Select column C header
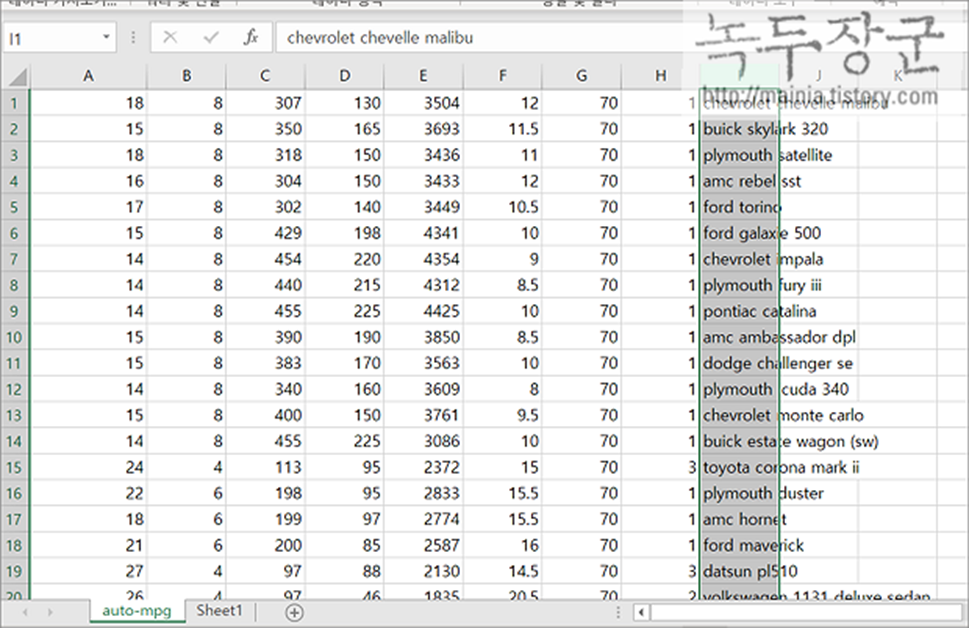Image resolution: width=969 pixels, height=628 pixels. (x=265, y=76)
